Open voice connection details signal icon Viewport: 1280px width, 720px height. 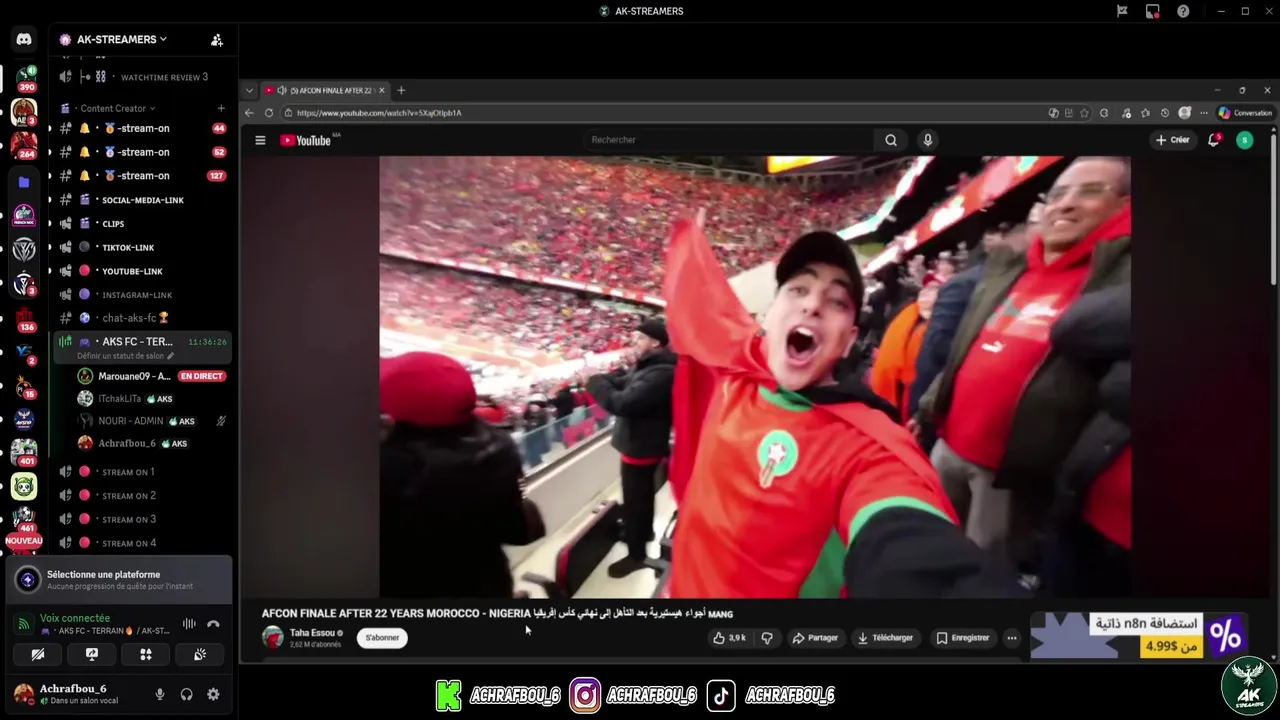pos(24,624)
